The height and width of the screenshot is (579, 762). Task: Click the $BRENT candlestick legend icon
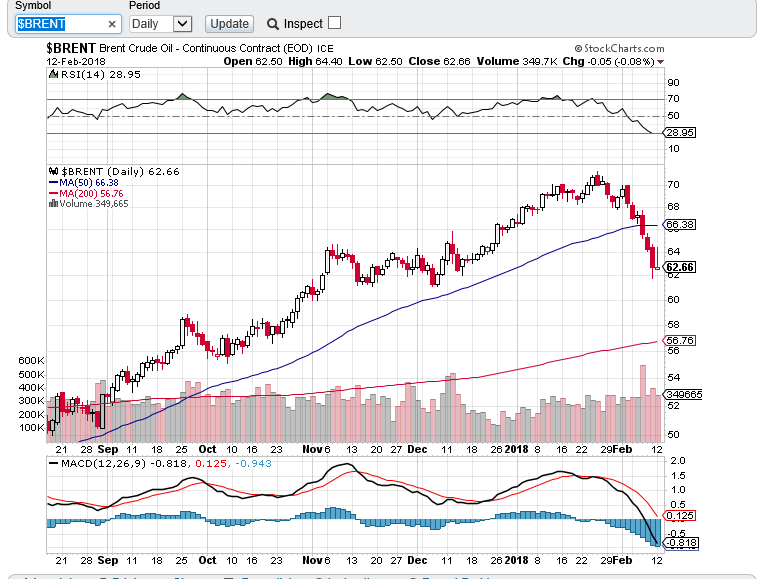(x=53, y=171)
